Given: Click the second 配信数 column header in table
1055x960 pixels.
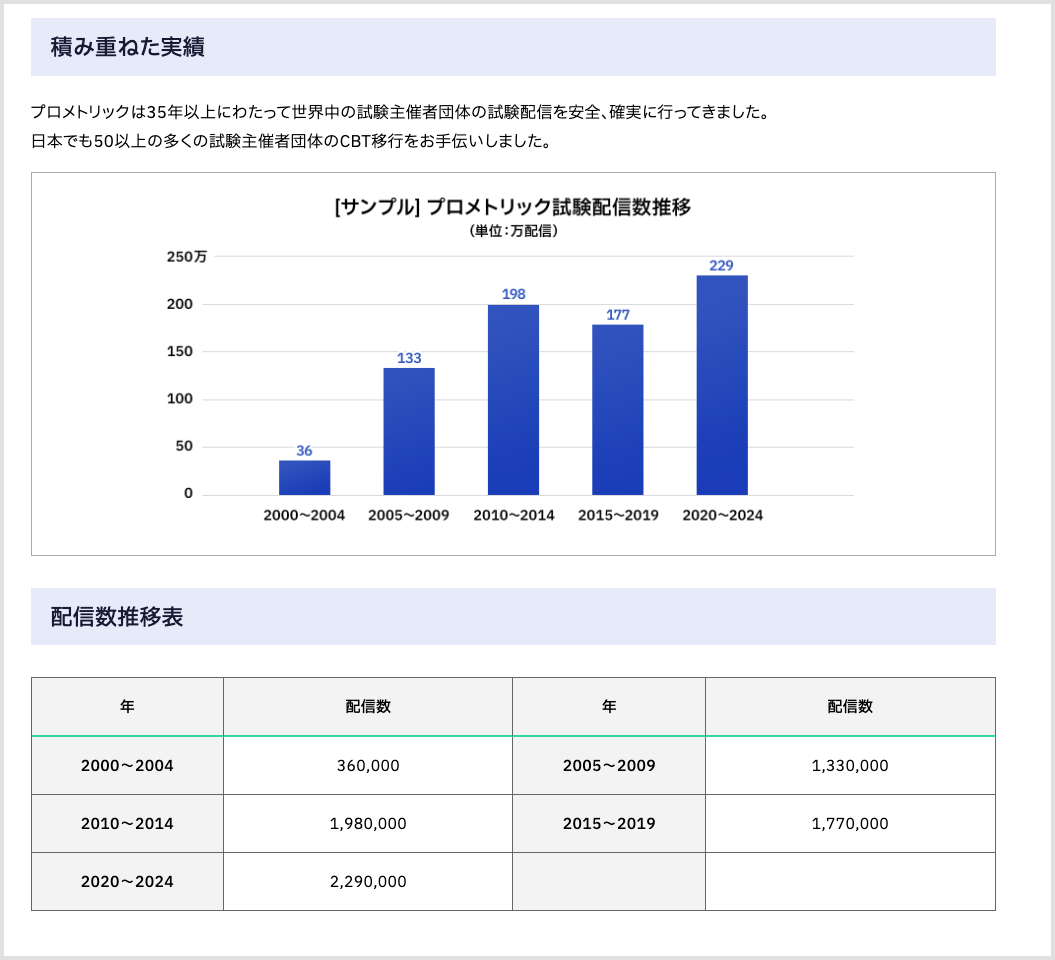Looking at the screenshot, I should 850,706.
